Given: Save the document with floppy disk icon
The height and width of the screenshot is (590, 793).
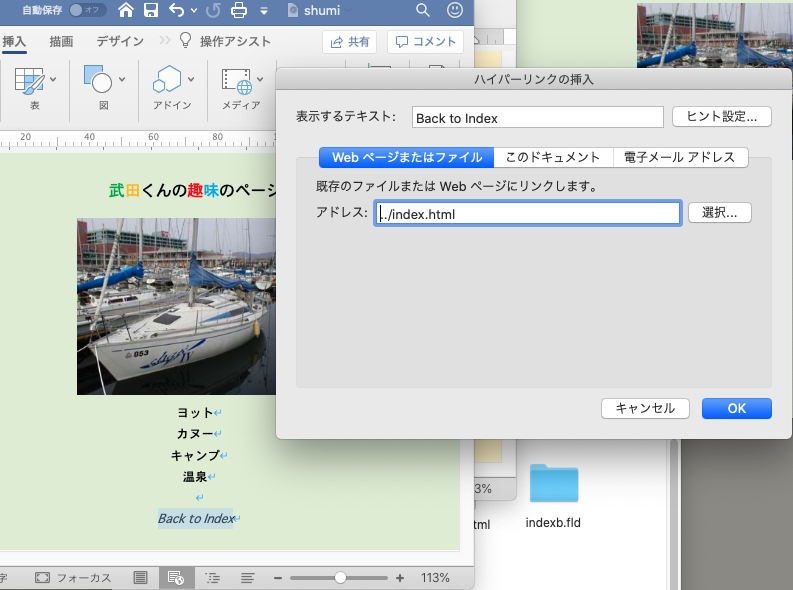Looking at the screenshot, I should tap(151, 11).
